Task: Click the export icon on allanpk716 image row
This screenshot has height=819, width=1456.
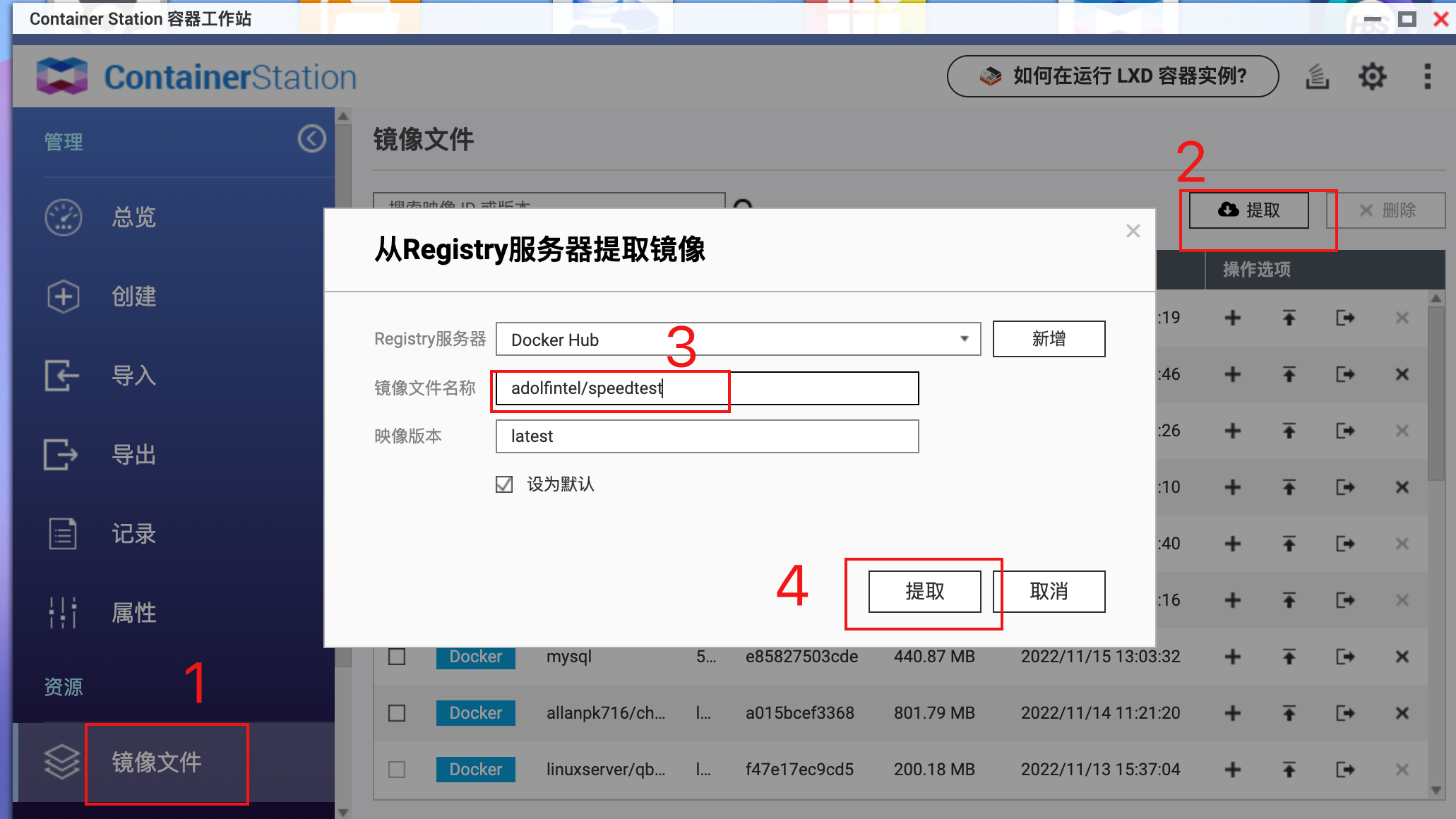Action: tap(1346, 712)
